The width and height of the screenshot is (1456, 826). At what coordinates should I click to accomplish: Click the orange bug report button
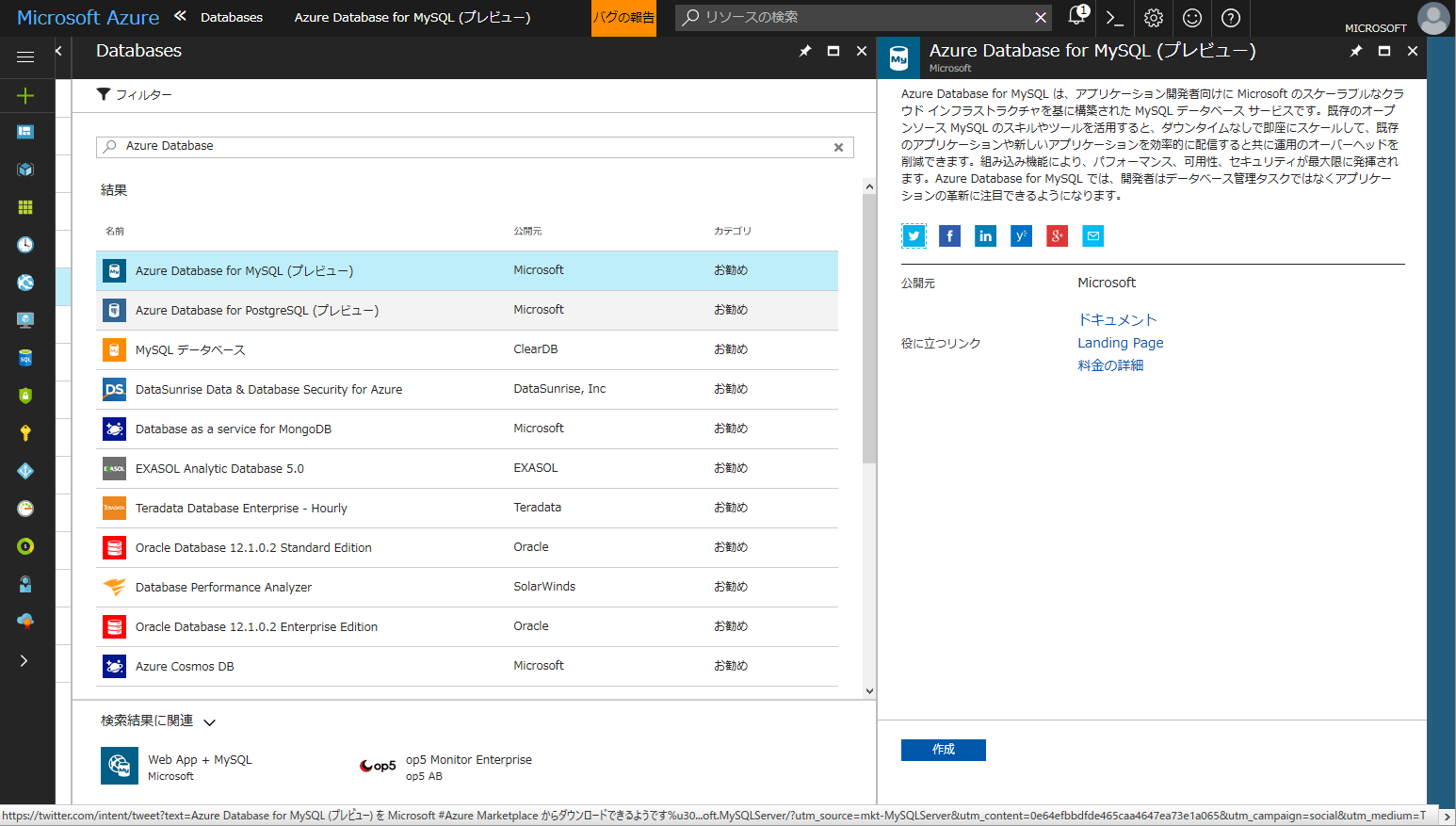point(623,18)
